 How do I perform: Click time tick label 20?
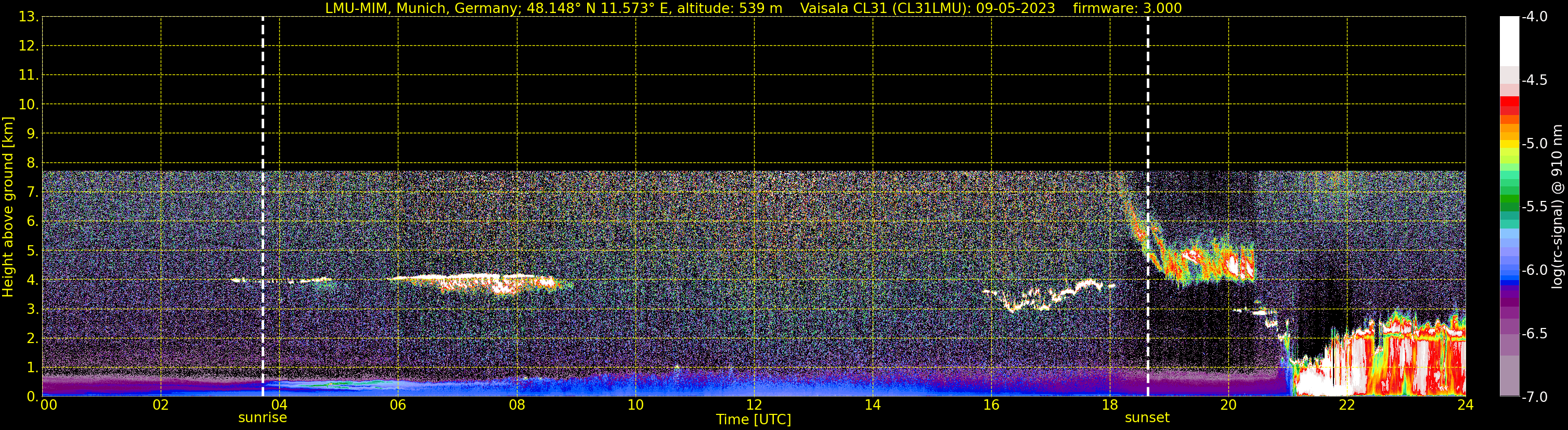tap(1228, 405)
